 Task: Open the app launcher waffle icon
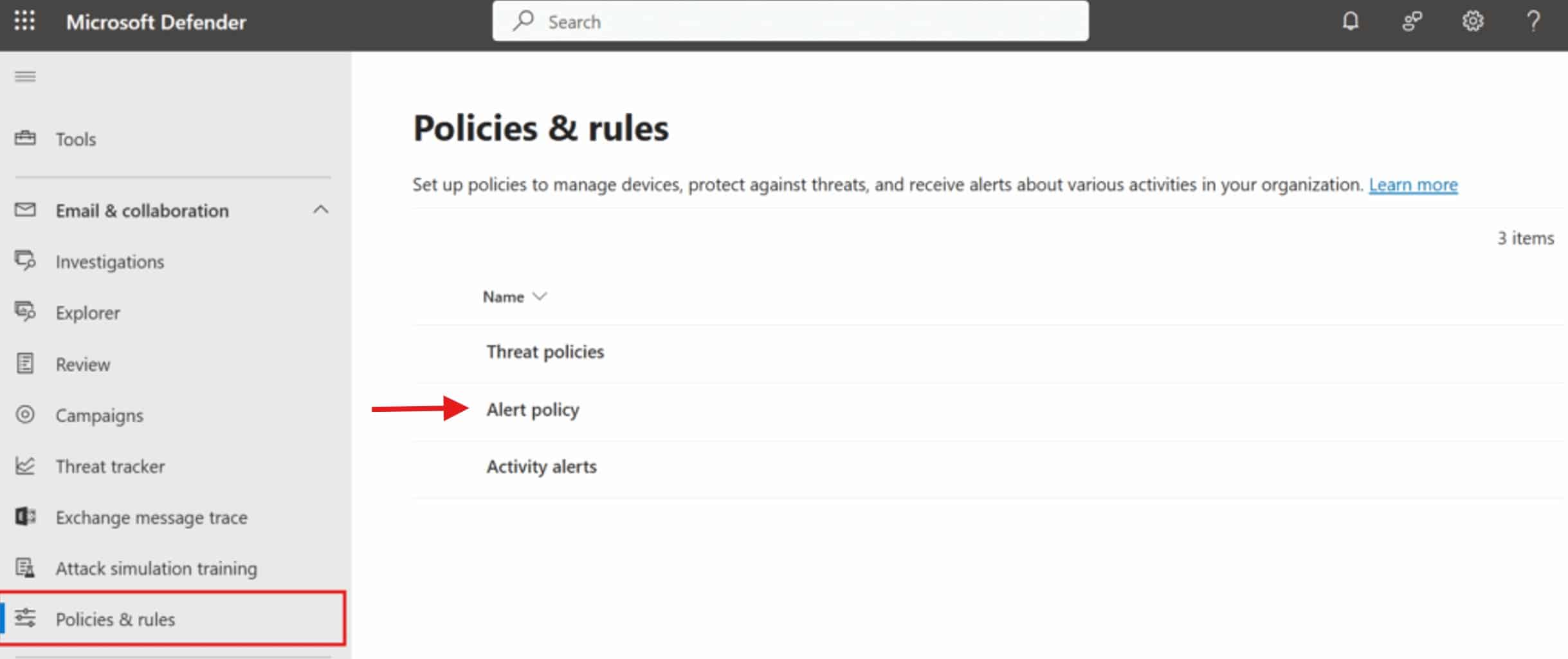24,21
